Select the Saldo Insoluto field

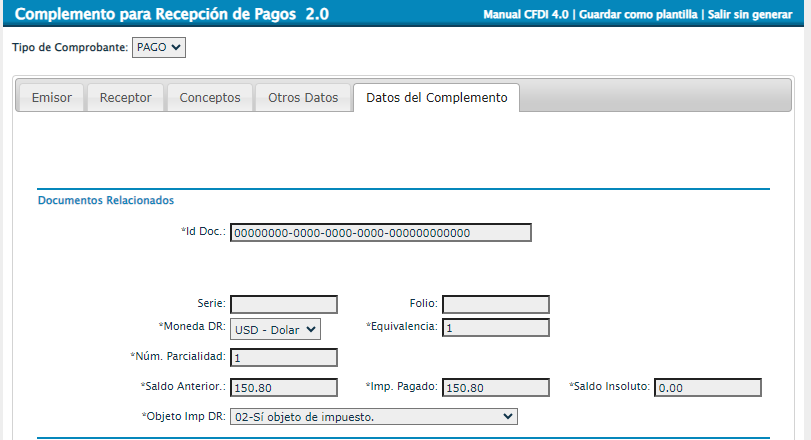[707, 387]
